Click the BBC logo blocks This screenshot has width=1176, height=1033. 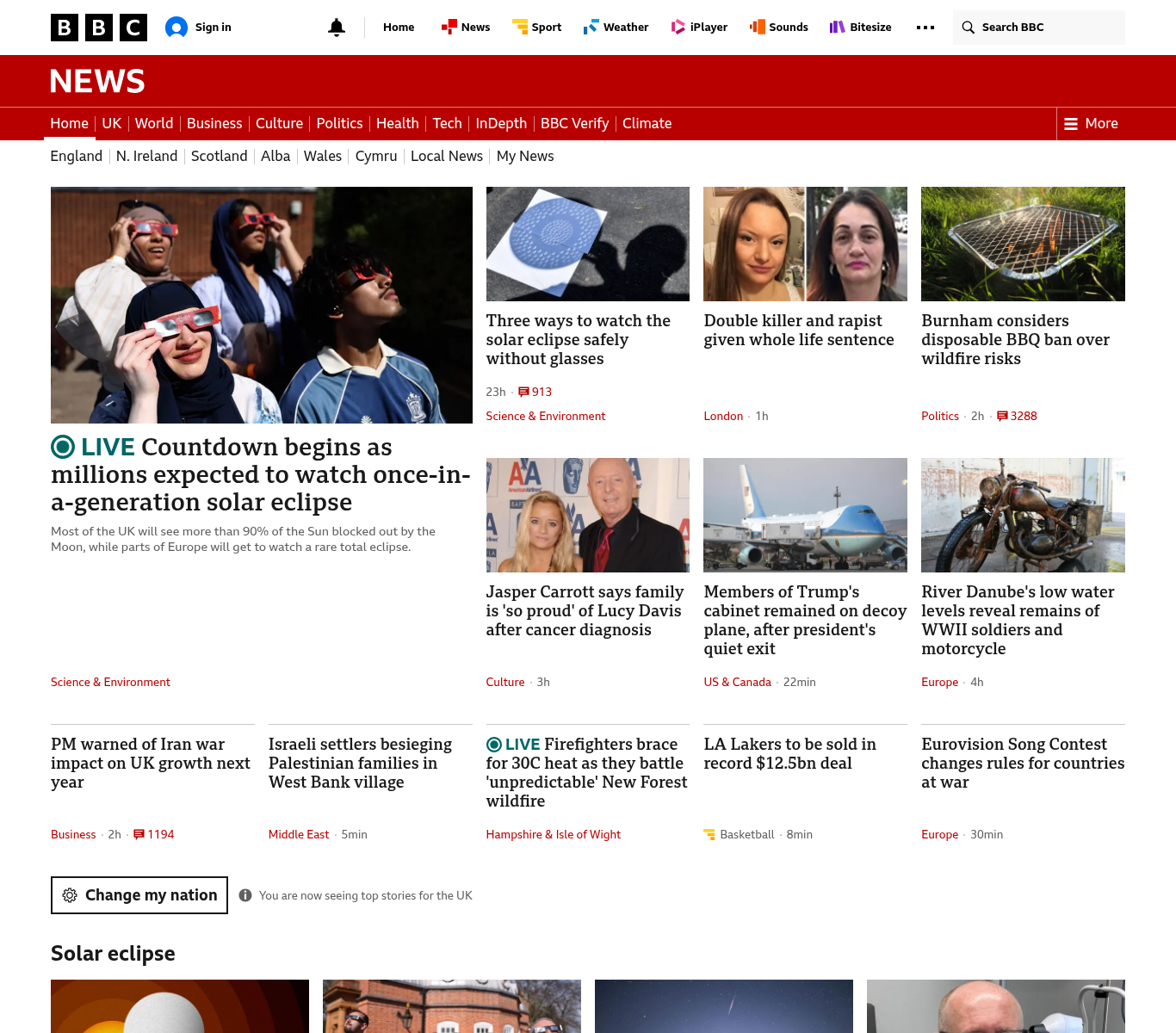click(x=99, y=28)
